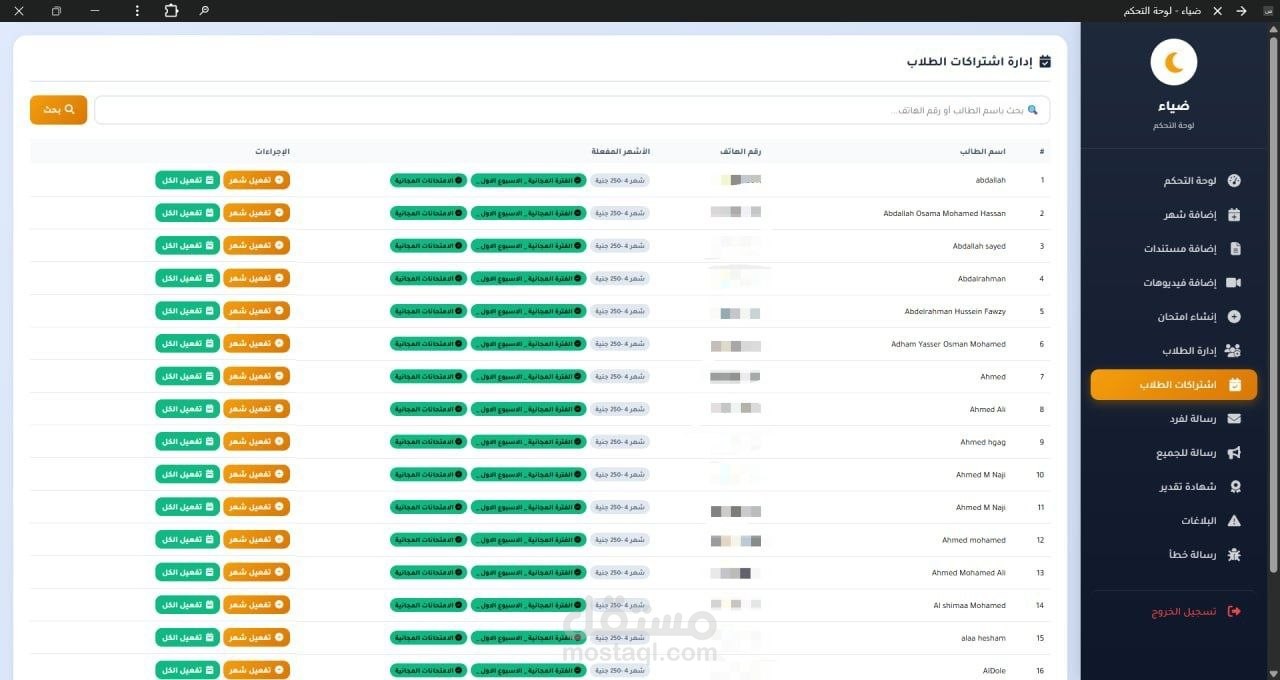Open the إضافة فيديوهات video camera icon
Viewport: 1280px width, 680px height.
click(1234, 283)
